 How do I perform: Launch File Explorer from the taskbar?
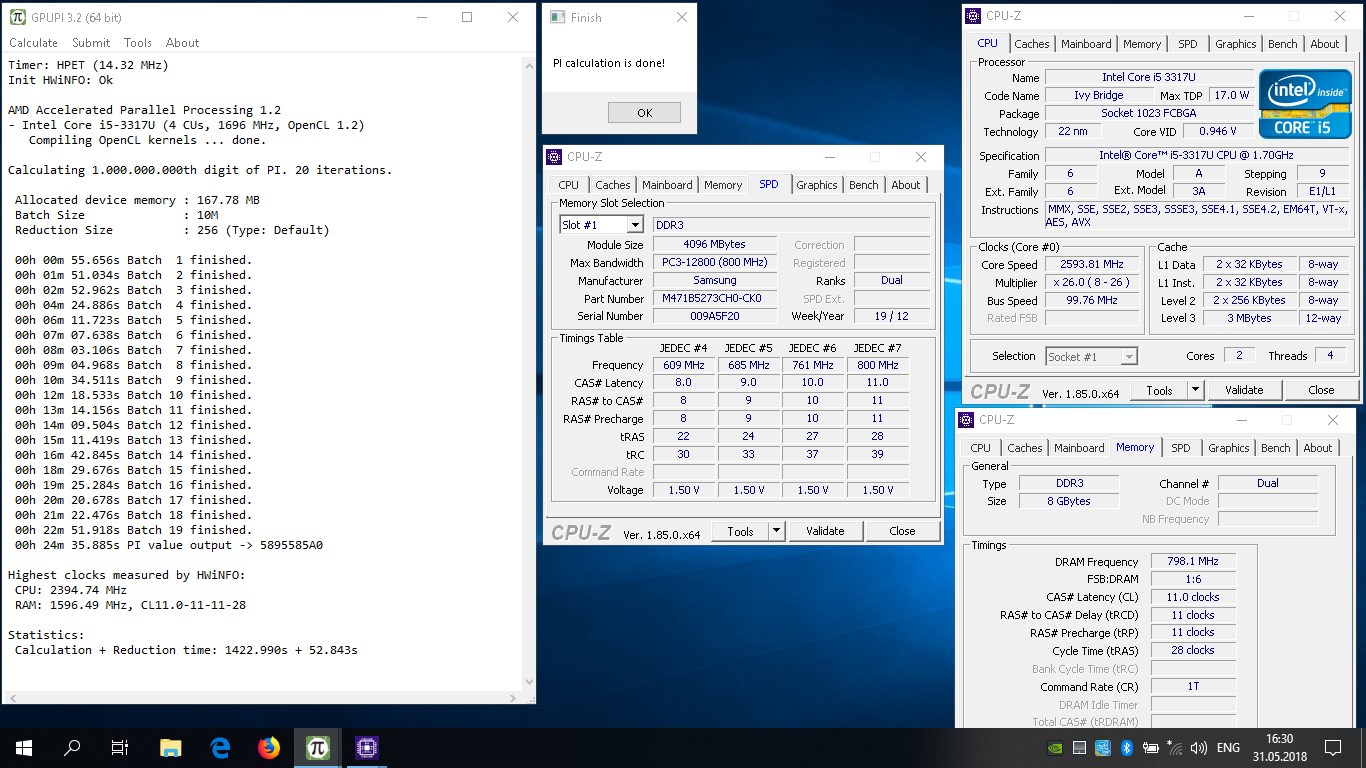pos(171,747)
